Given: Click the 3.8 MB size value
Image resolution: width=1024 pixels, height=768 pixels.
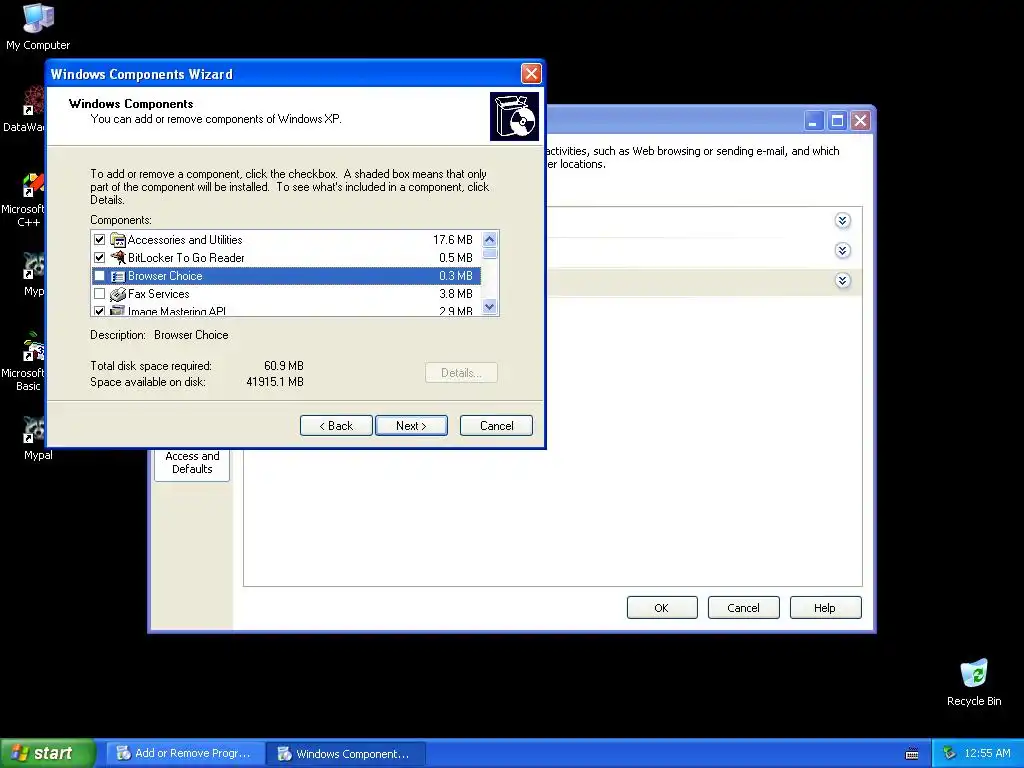Looking at the screenshot, I should [456, 294].
